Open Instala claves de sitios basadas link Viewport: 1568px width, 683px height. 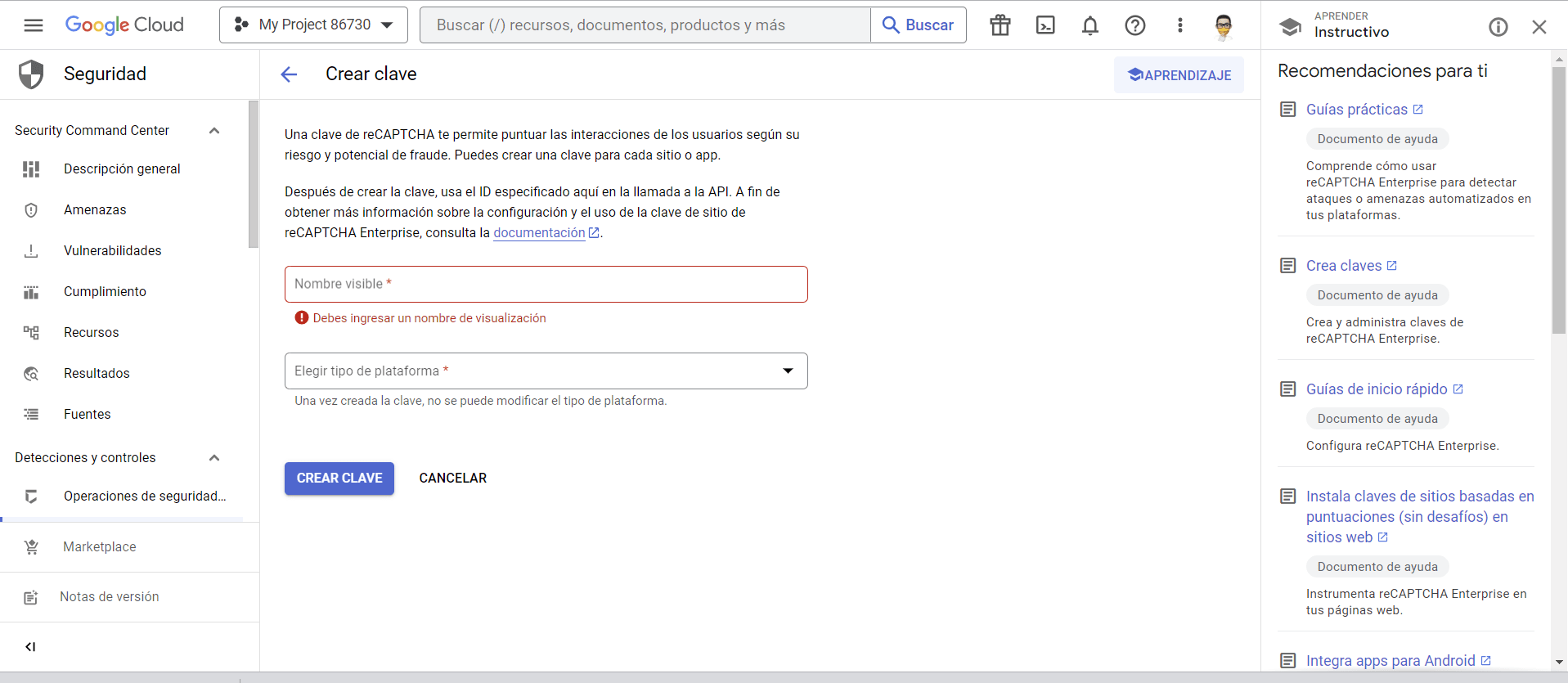1420,517
